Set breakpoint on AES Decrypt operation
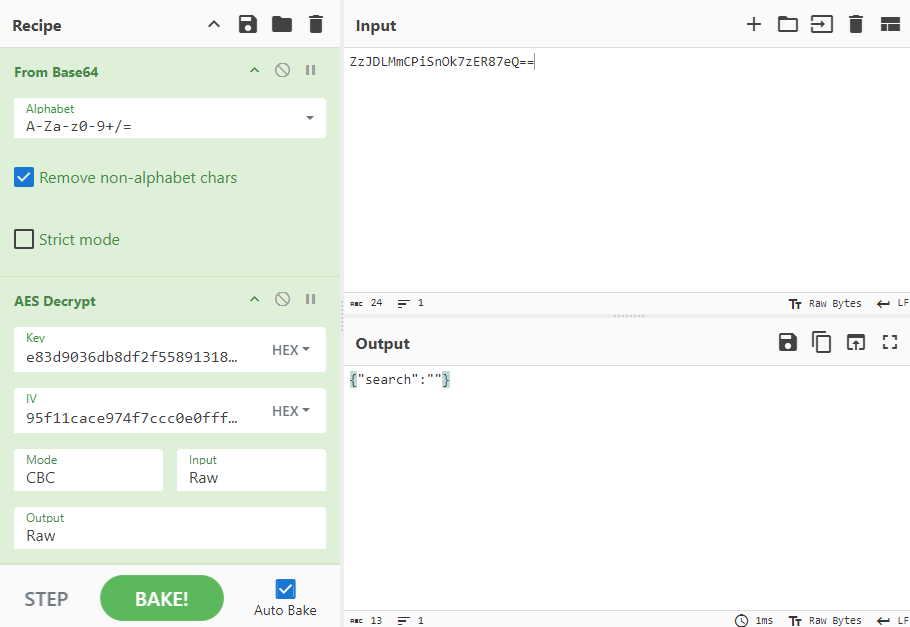The height and width of the screenshot is (627, 910). click(x=310, y=300)
